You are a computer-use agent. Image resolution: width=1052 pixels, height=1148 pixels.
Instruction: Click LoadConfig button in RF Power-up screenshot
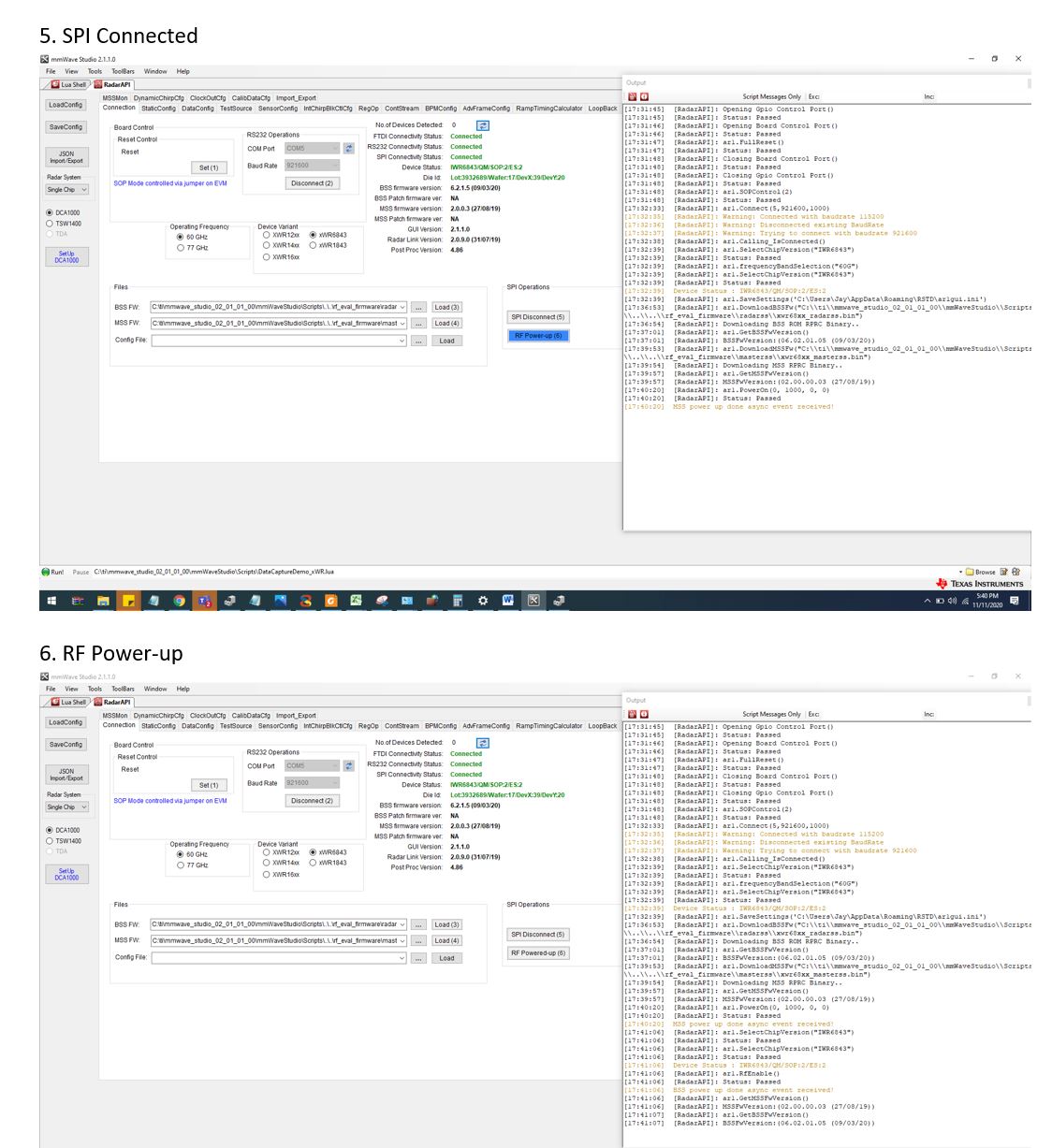tap(66, 722)
